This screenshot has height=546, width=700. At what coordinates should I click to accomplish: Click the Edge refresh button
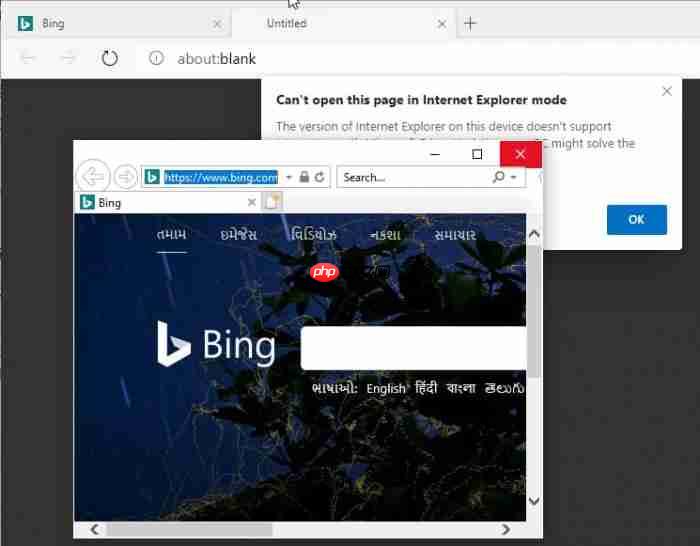tap(109, 58)
